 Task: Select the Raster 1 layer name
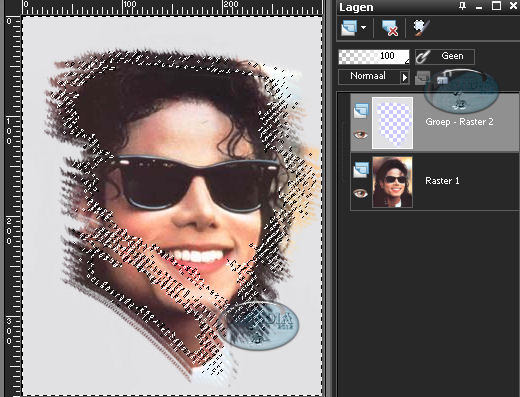(x=442, y=181)
